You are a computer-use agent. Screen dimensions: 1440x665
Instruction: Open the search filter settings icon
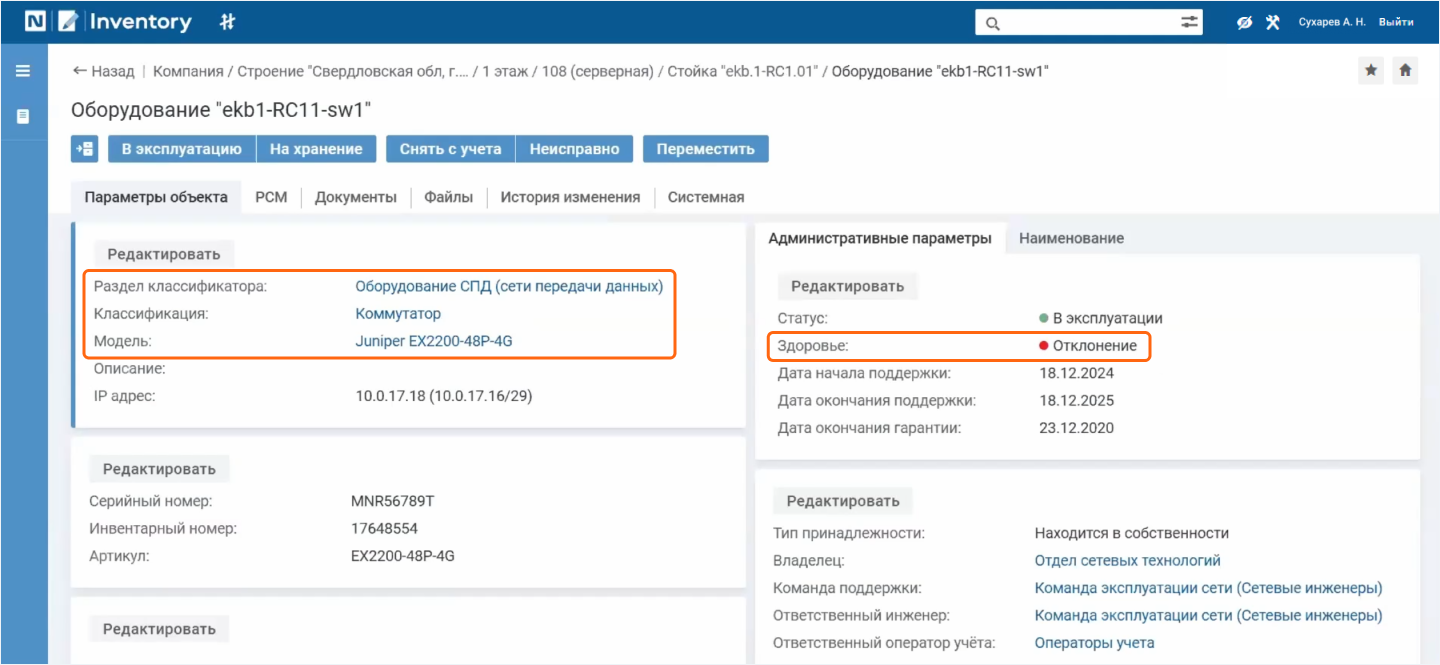(x=1189, y=22)
